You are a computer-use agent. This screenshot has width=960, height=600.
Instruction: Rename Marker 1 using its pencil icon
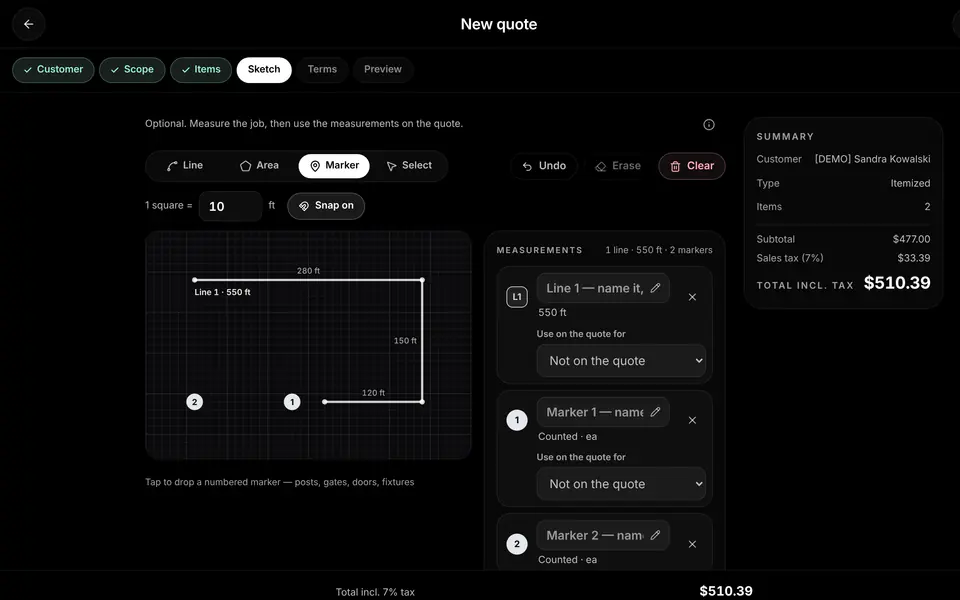coord(655,412)
